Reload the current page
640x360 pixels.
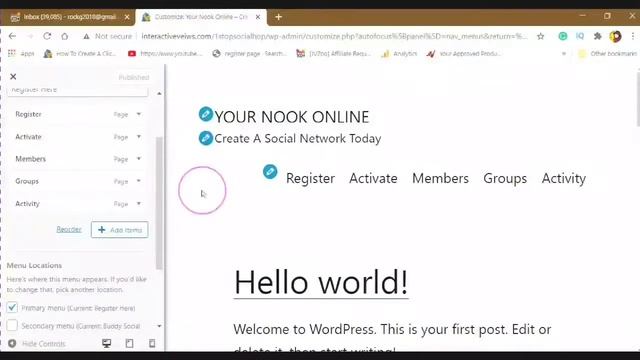tap(47, 36)
